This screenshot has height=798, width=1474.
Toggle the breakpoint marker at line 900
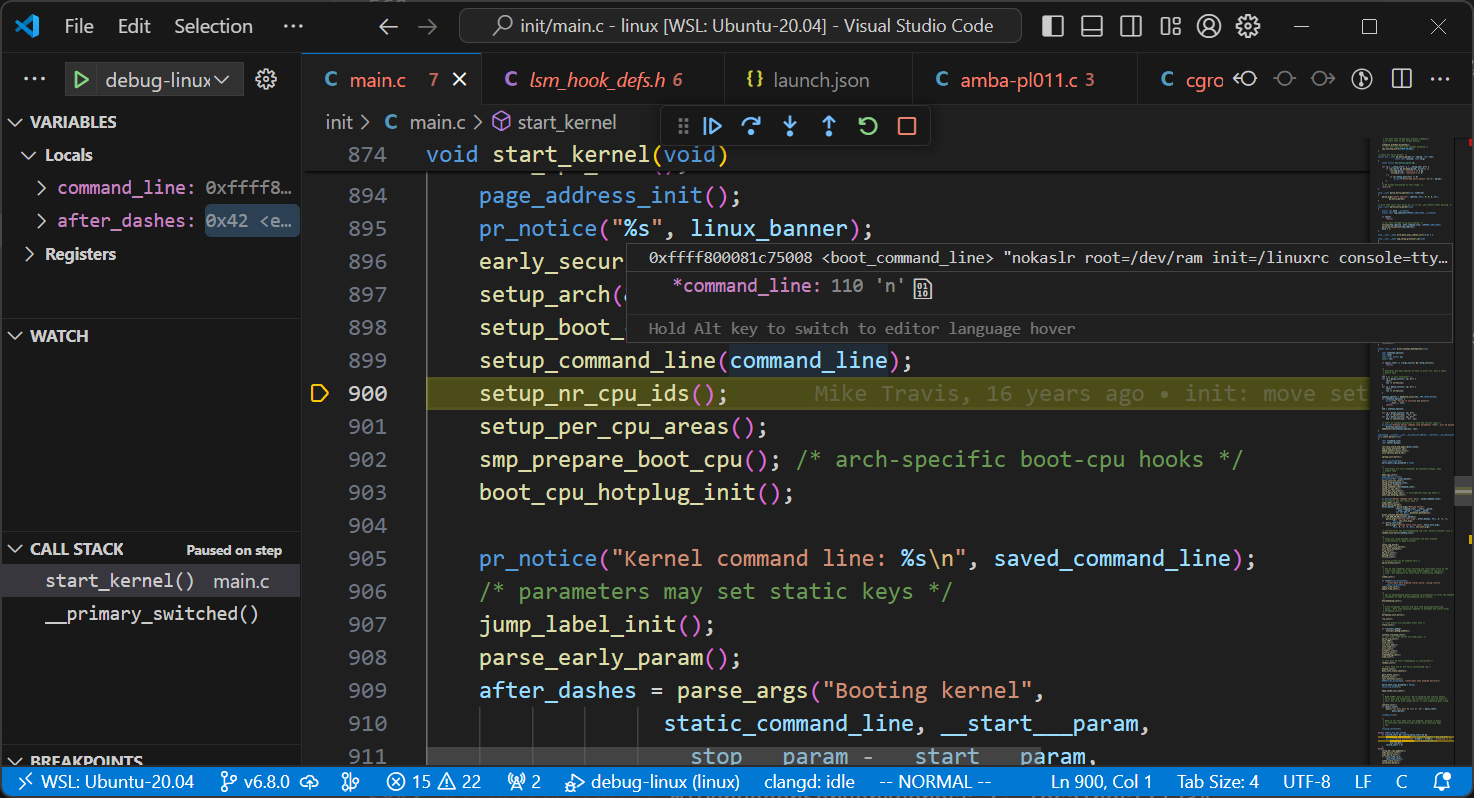(x=319, y=394)
